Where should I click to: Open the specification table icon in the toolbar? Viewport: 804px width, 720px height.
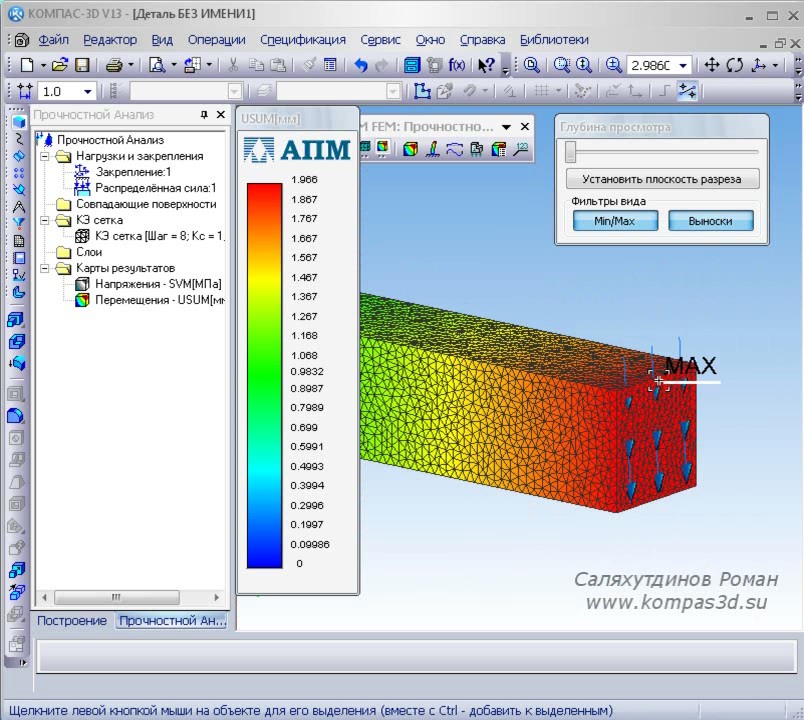[331, 65]
